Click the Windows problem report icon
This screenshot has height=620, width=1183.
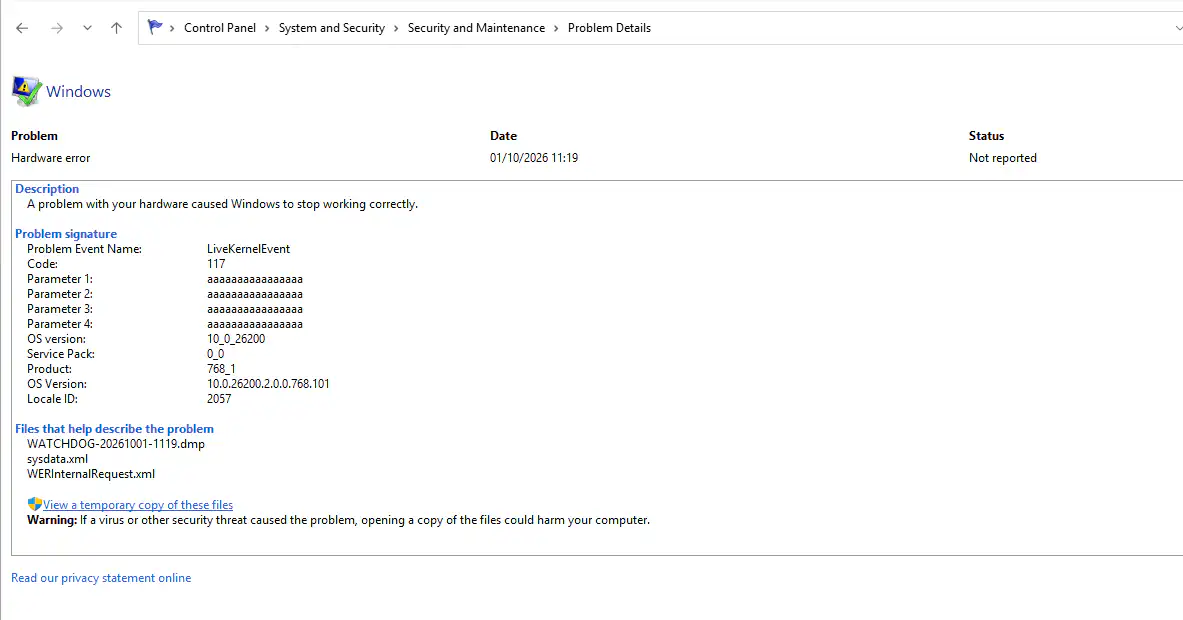(x=26, y=91)
